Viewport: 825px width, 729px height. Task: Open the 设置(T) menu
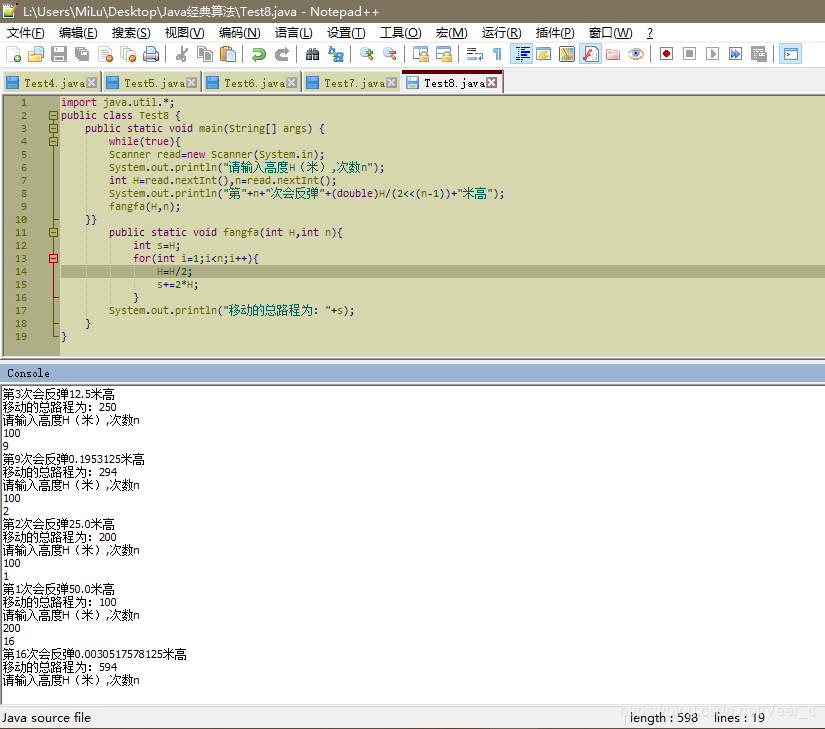pos(346,33)
